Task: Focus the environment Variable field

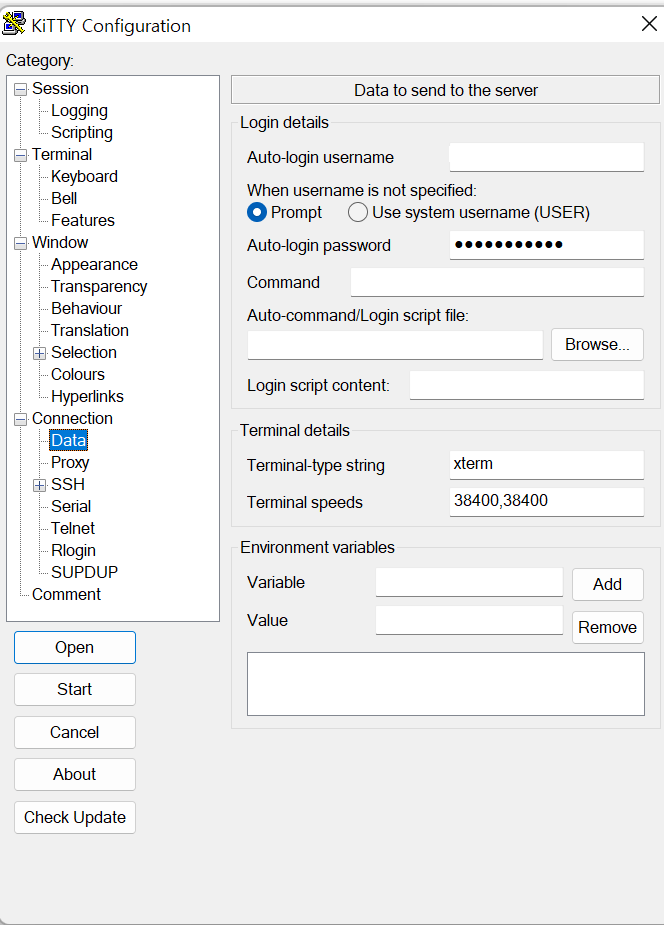Action: pyautogui.click(x=469, y=582)
